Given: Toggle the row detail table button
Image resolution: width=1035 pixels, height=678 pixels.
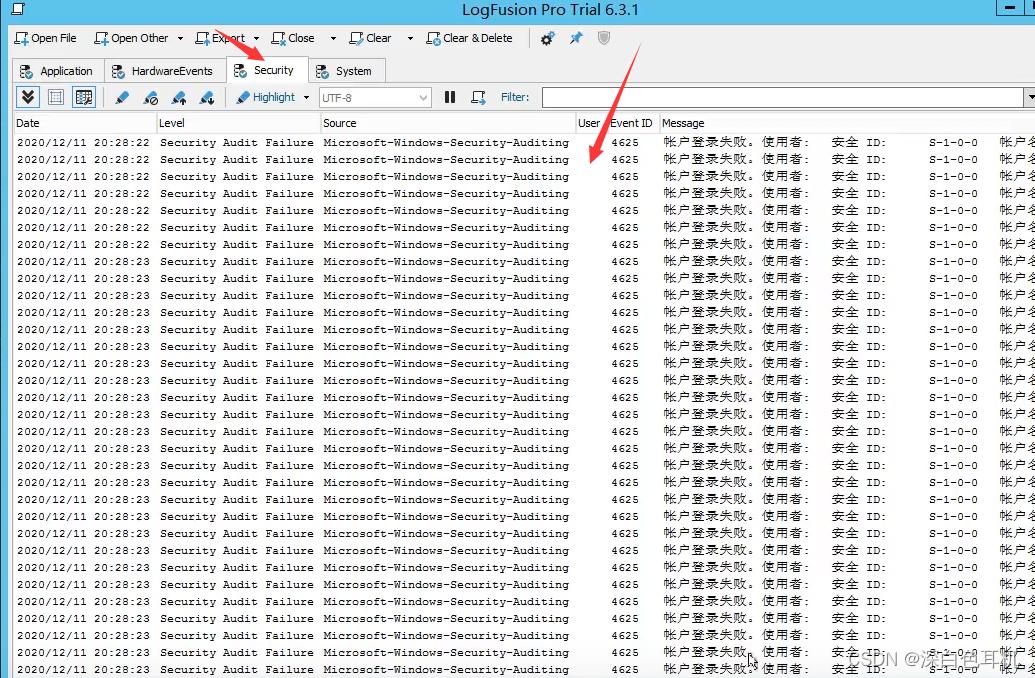Looking at the screenshot, I should pyautogui.click(x=84, y=97).
